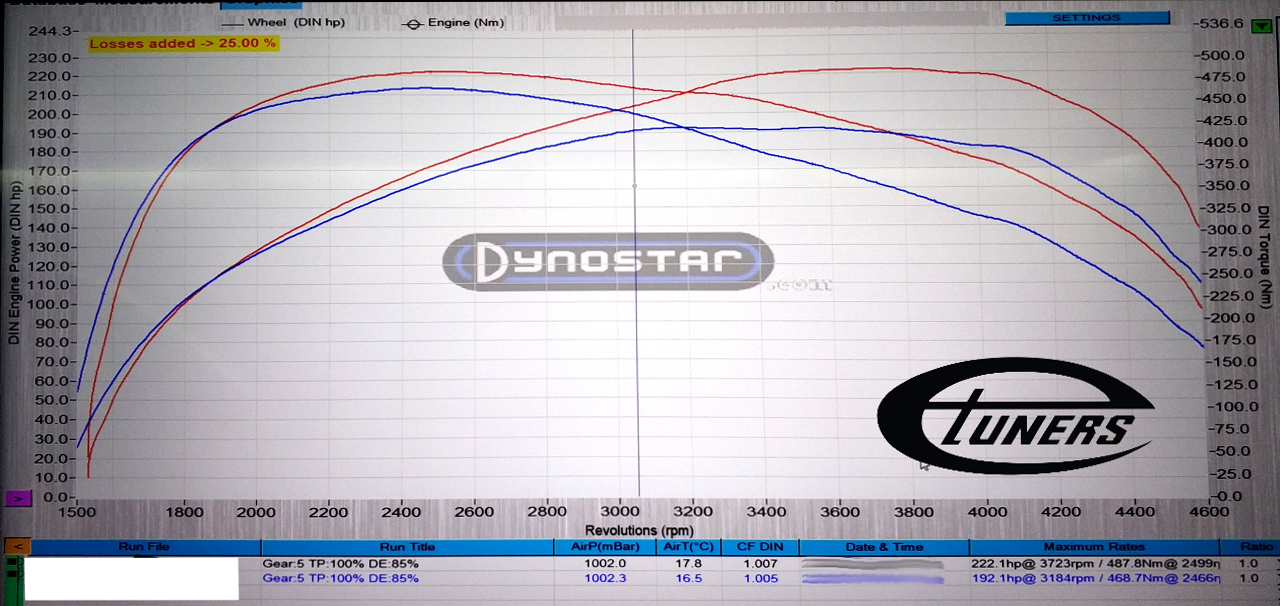The width and height of the screenshot is (1280, 606).
Task: Click the Engine (Nm) legend marker
Action: [415, 22]
